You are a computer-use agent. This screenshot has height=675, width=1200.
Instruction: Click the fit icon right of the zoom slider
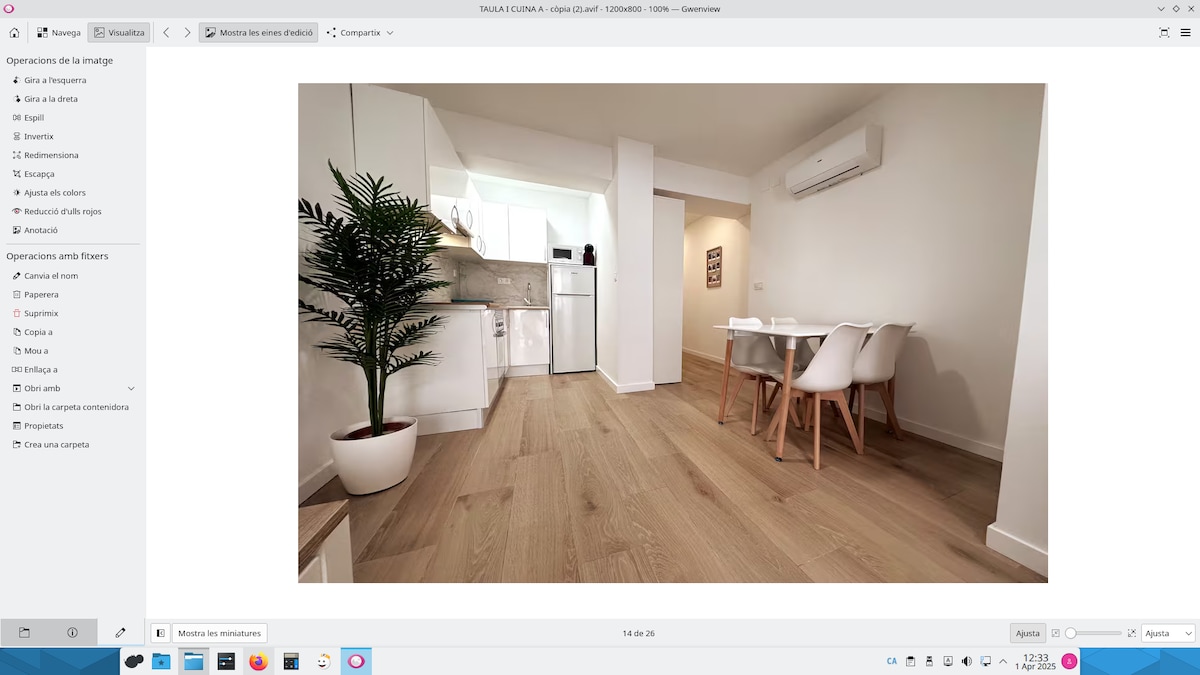(x=1132, y=633)
